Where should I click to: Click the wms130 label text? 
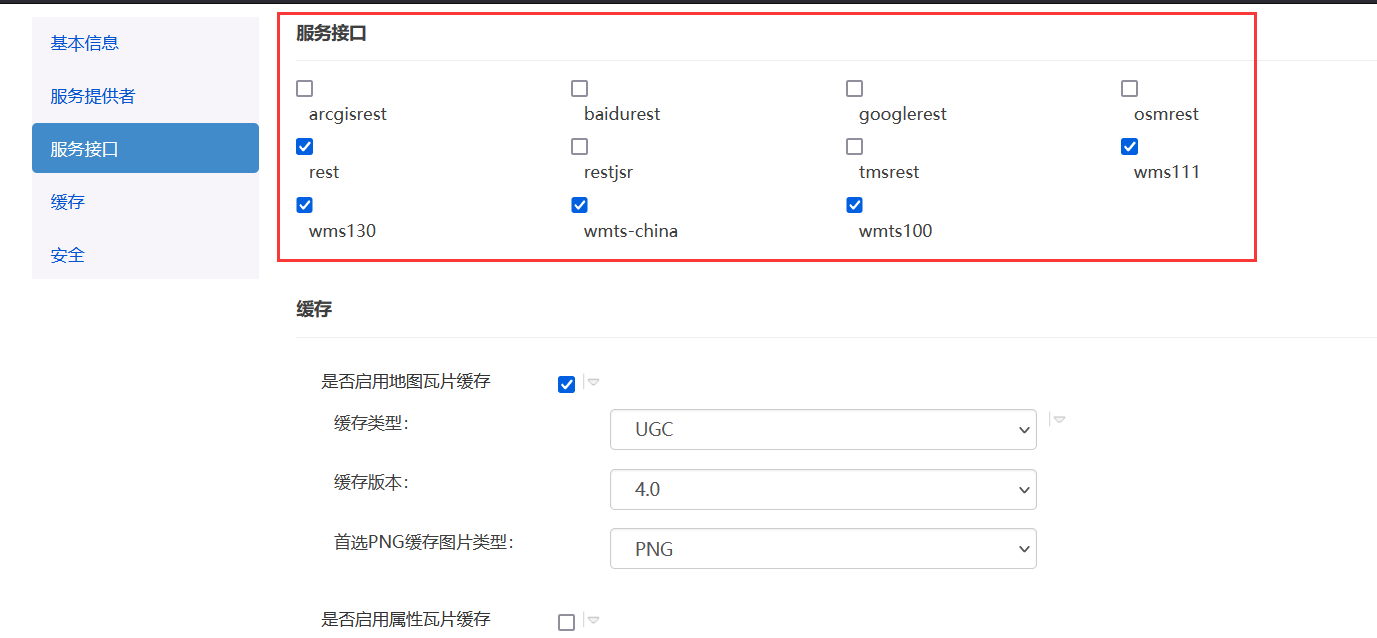coord(343,231)
